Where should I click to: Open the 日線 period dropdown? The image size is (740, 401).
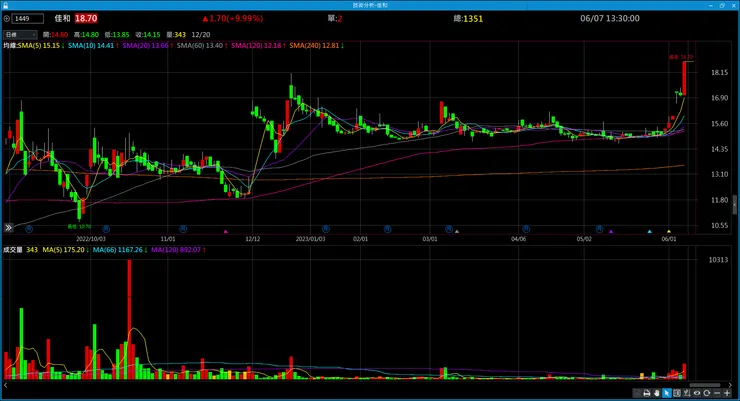pyautogui.click(x=20, y=34)
